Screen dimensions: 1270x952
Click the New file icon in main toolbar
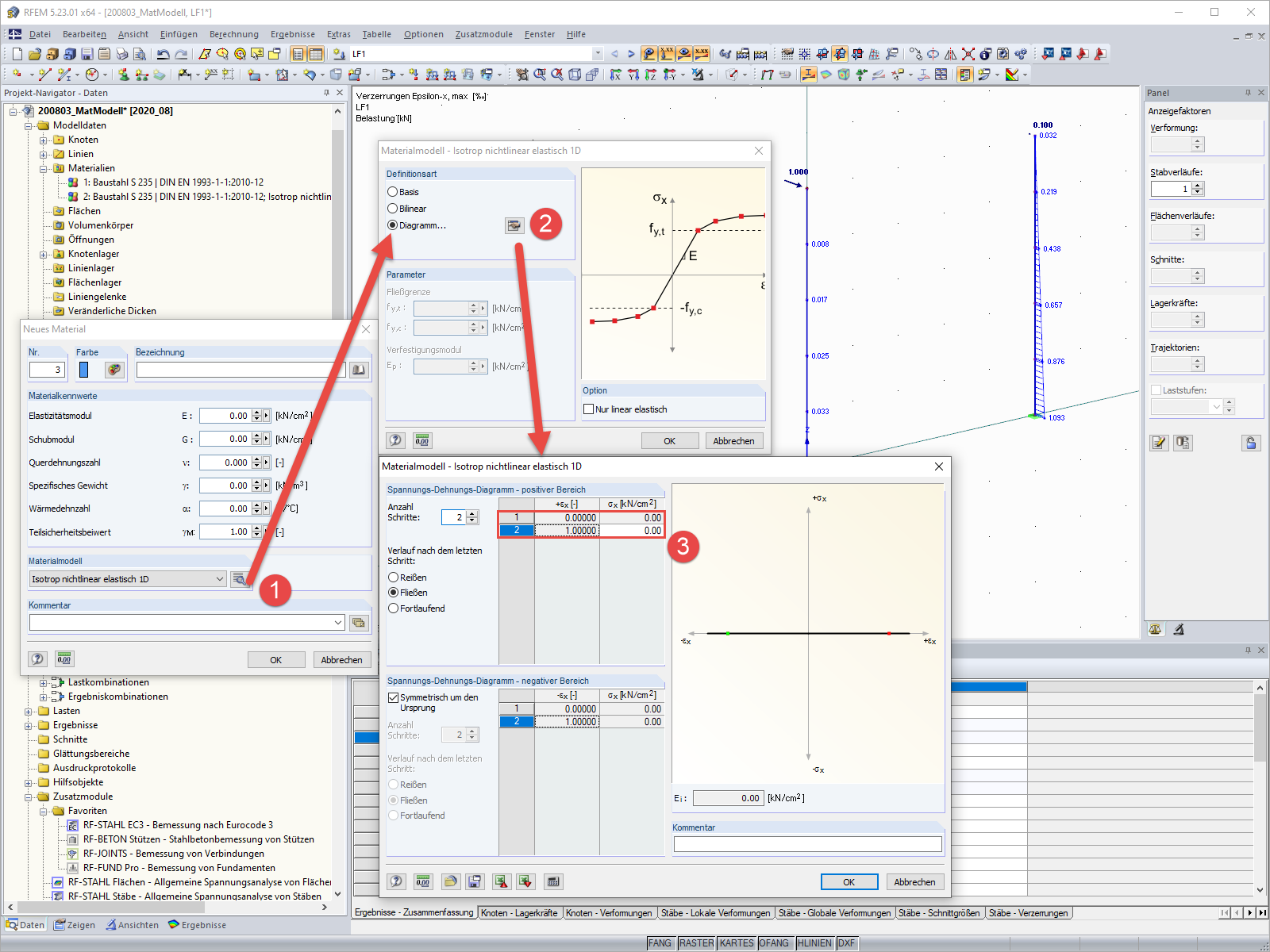(17, 54)
